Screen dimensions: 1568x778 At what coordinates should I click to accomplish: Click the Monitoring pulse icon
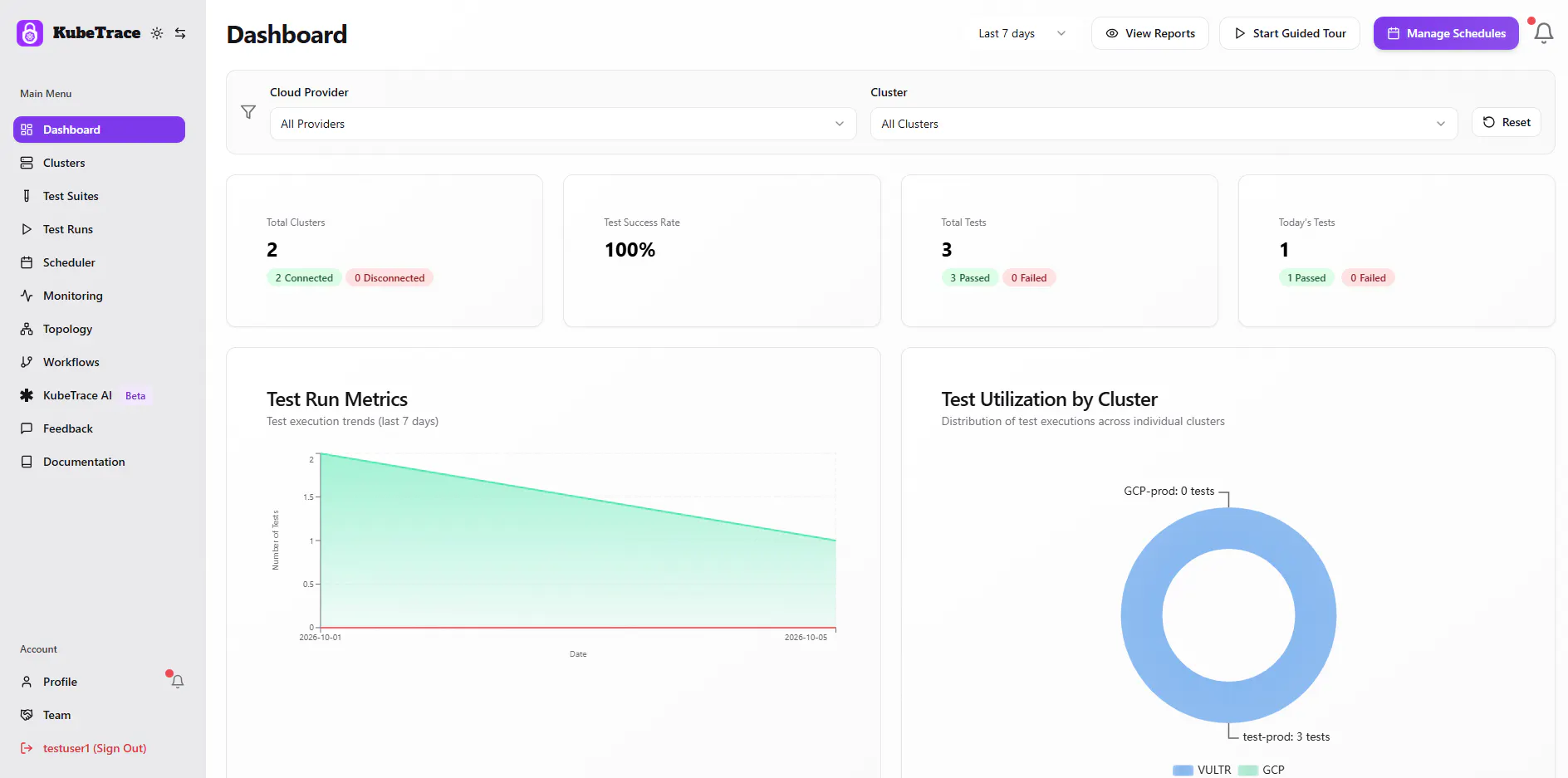pyautogui.click(x=27, y=296)
